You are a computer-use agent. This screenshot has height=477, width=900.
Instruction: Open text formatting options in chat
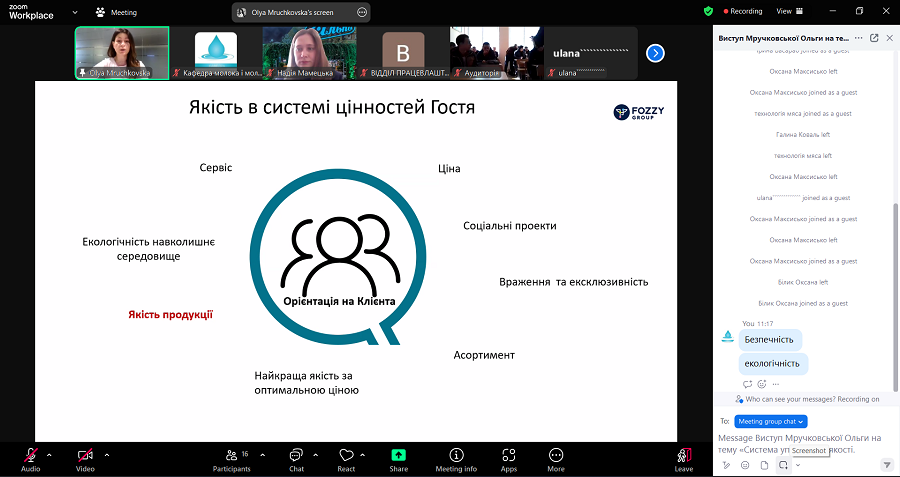click(x=726, y=465)
